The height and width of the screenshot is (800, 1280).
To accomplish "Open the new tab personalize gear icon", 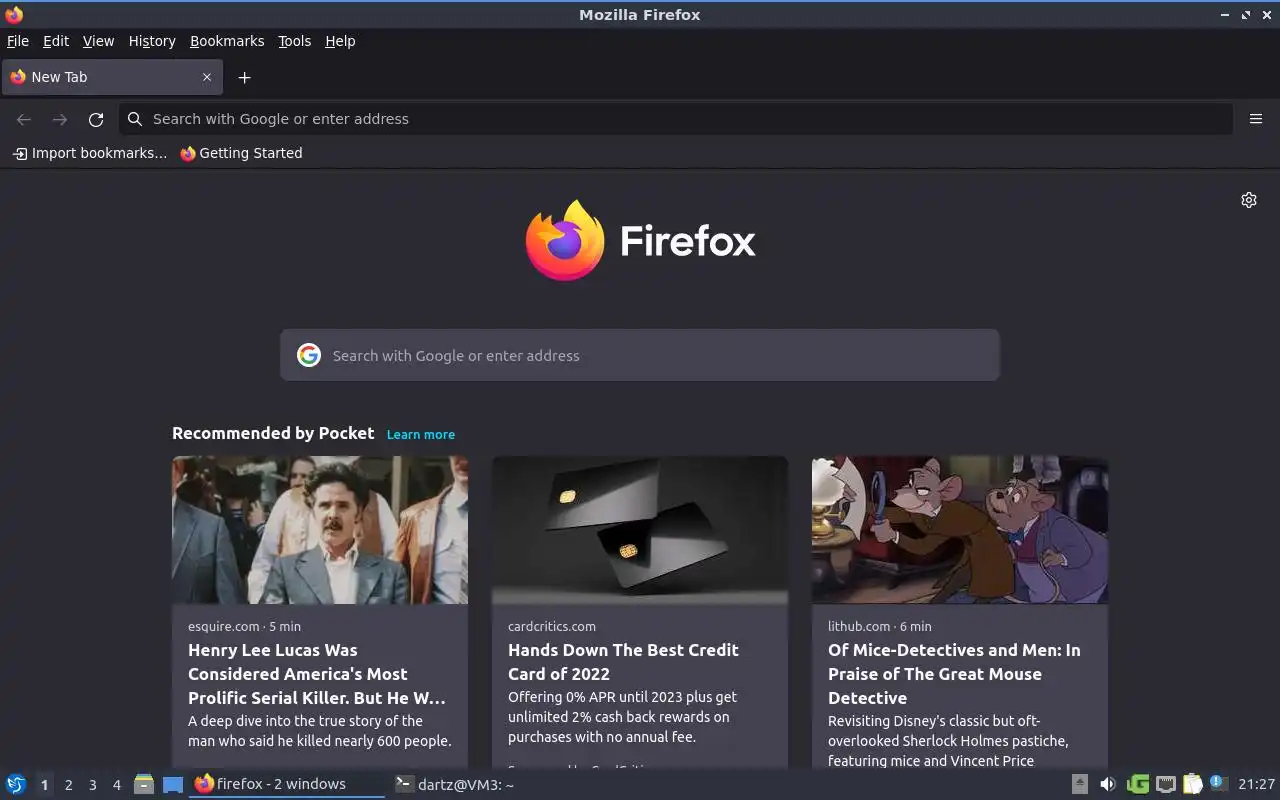I will coord(1249,200).
